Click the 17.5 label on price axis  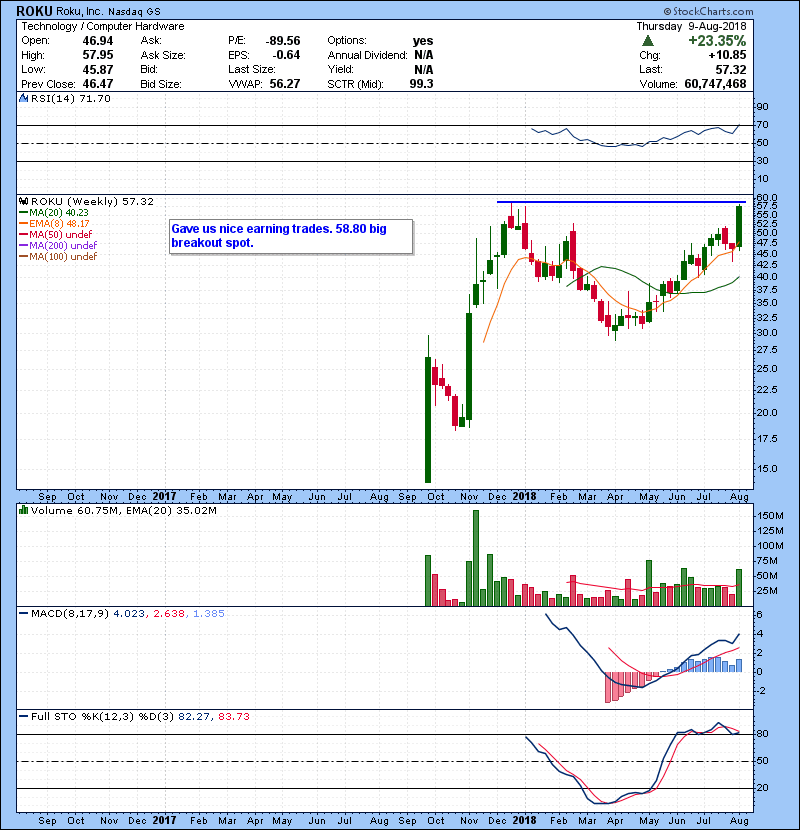(767, 438)
